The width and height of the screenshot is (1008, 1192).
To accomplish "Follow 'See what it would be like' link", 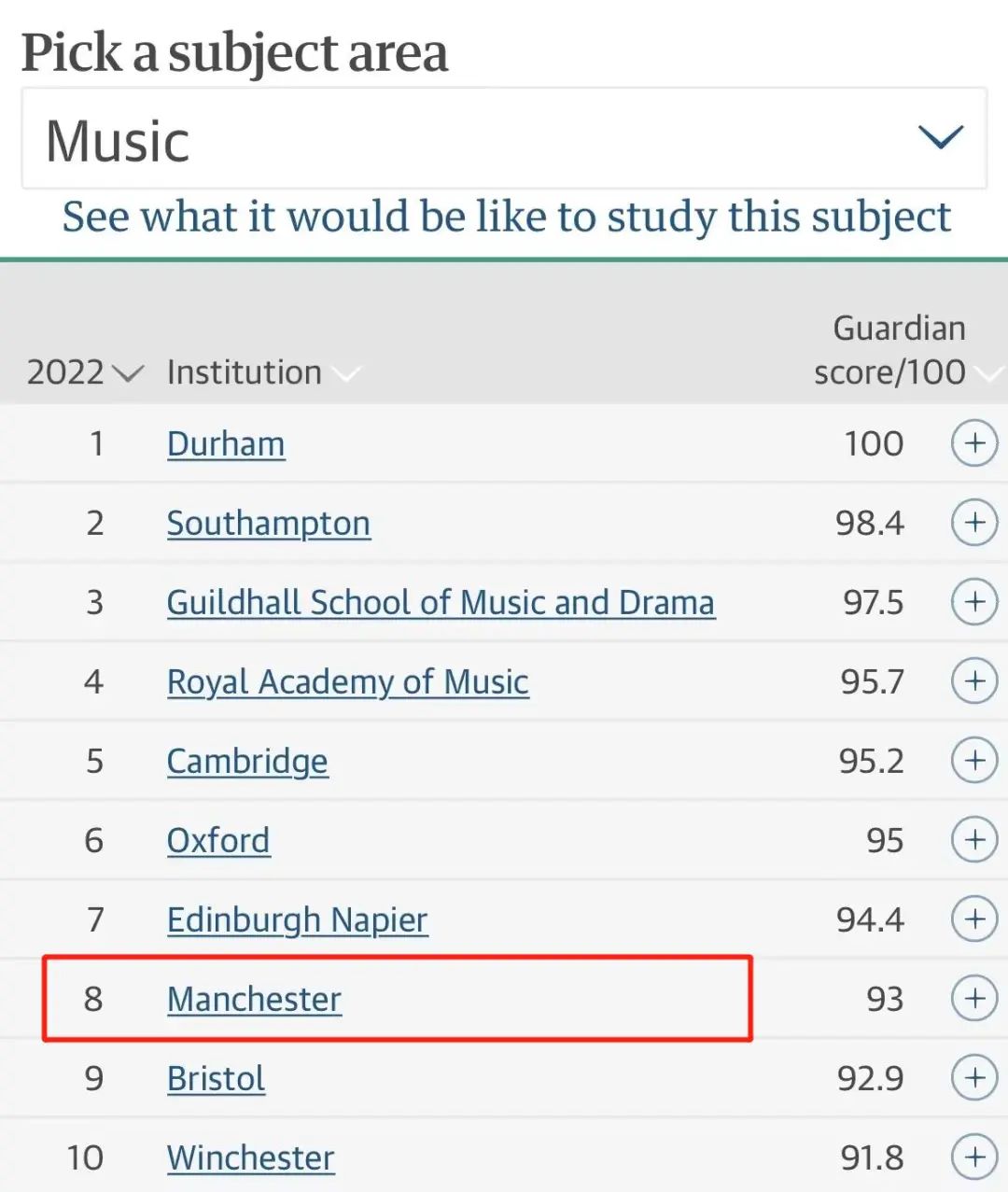I will click(506, 217).
